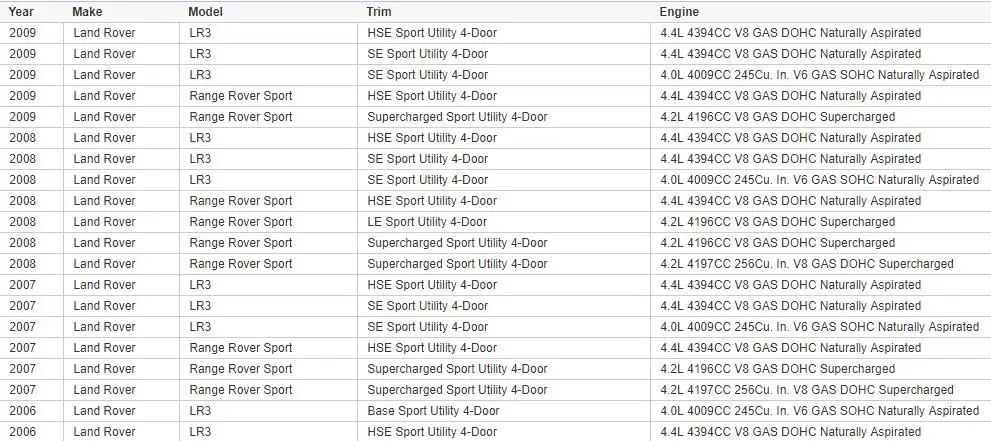Click 2008 Range Rover Sport LE model cell
991x441 pixels.
tap(269, 222)
